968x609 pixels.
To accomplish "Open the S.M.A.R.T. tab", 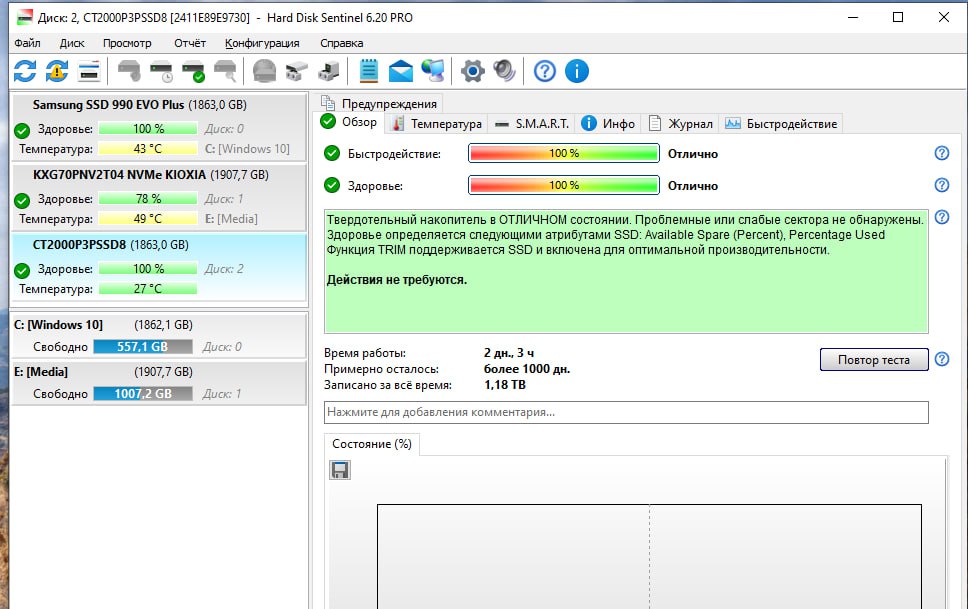I will point(532,124).
